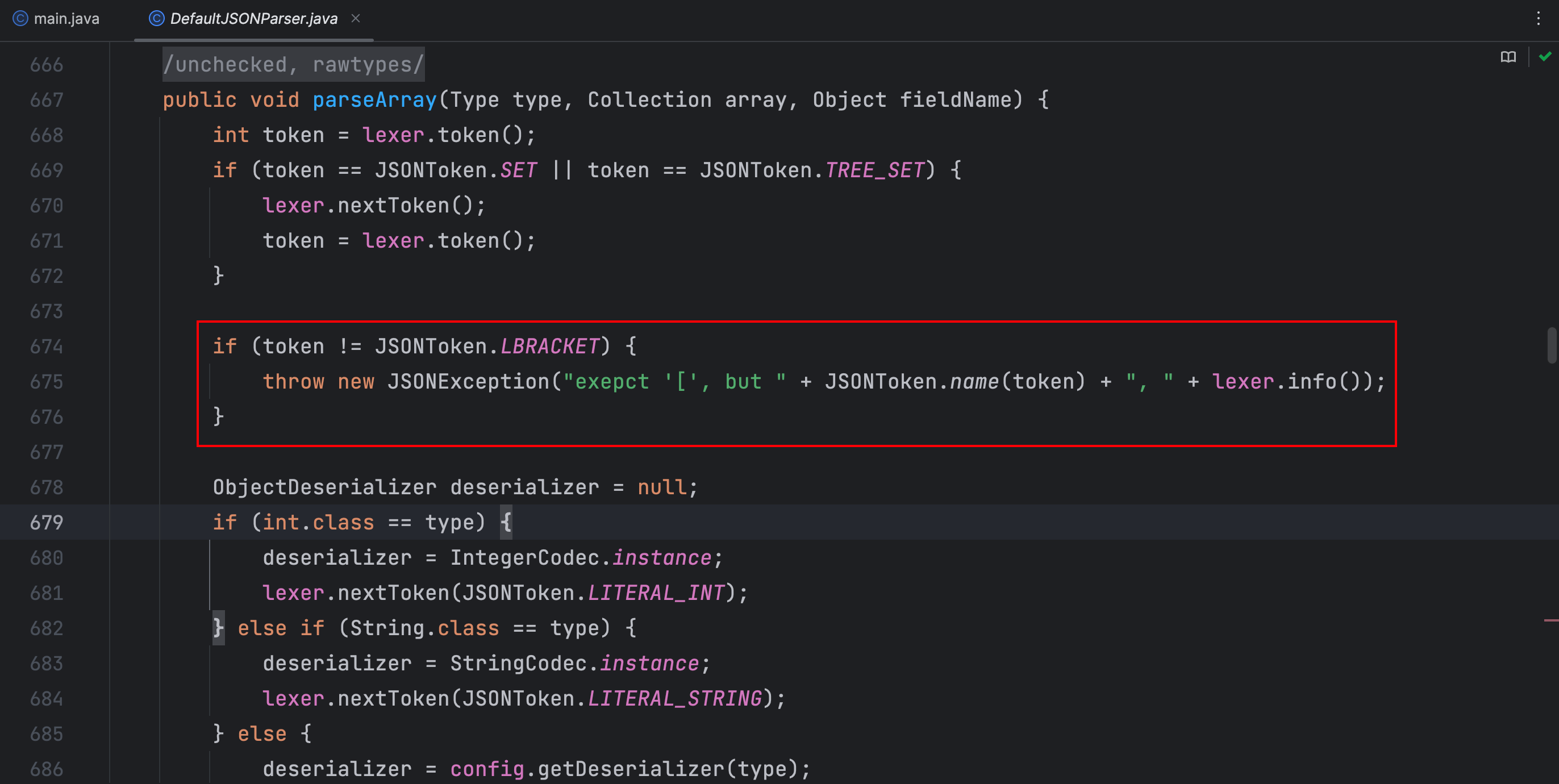Click line number 667 in gutter
The image size is (1559, 784).
47,100
